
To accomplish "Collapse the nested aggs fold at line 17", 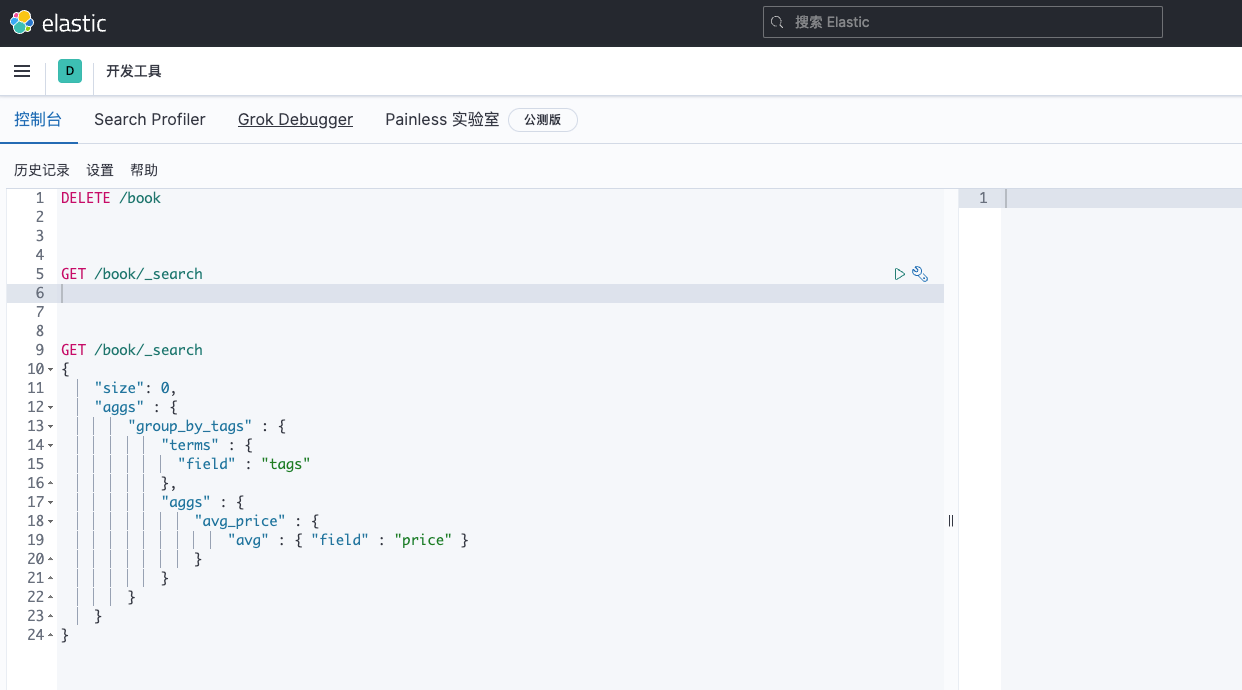I will tap(51, 503).
